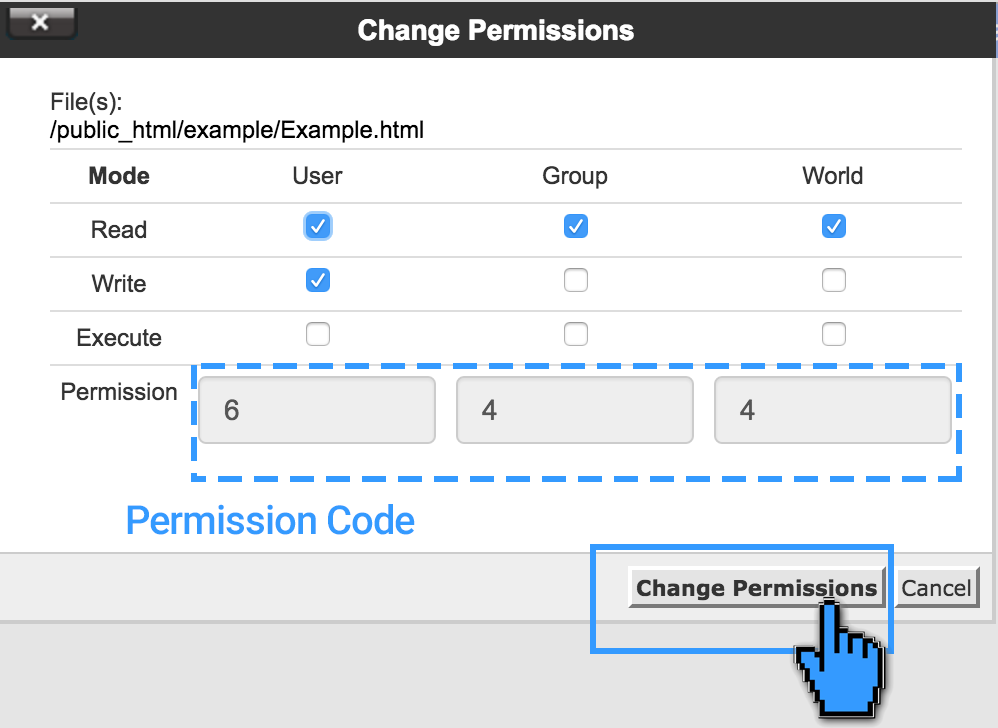
Task: Click the blue Permission Code label
Action: [270, 520]
